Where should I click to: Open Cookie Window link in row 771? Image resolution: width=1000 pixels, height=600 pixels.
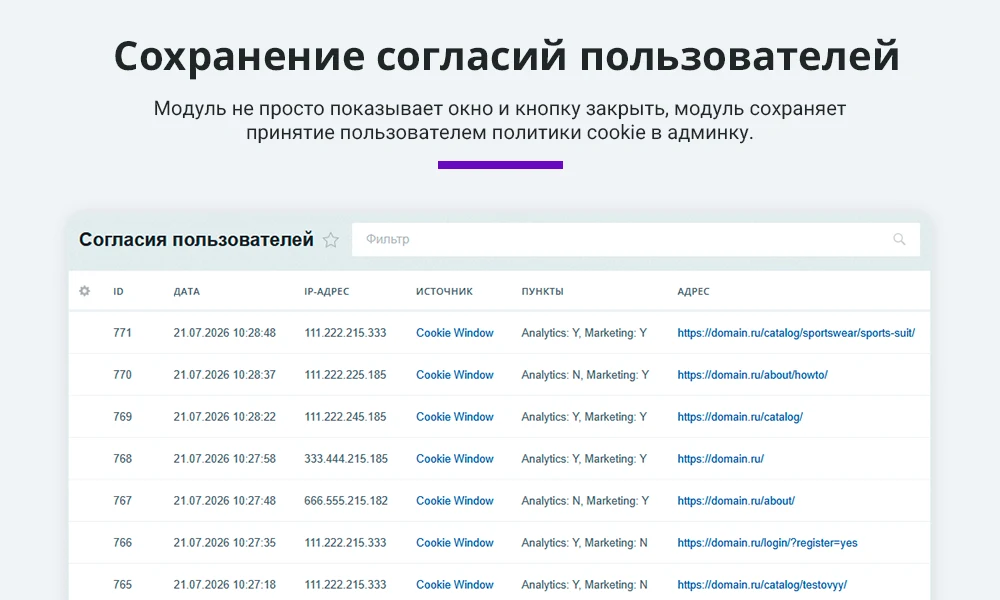[x=455, y=333]
